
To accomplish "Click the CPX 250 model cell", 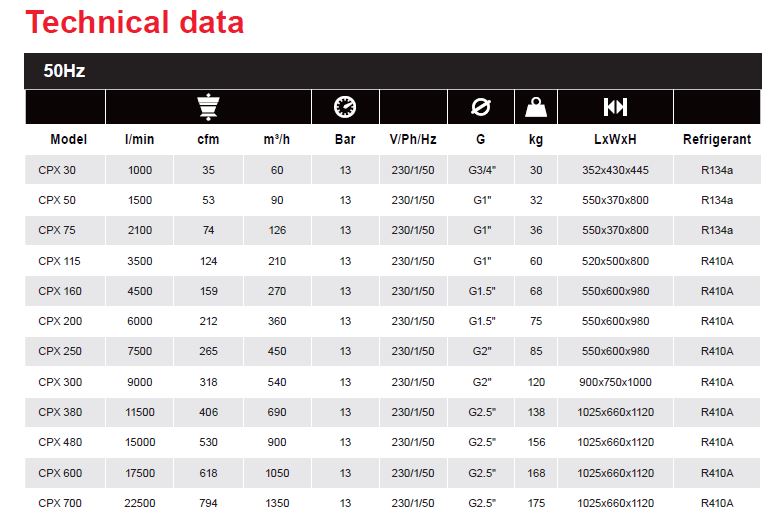I will 60,351.
